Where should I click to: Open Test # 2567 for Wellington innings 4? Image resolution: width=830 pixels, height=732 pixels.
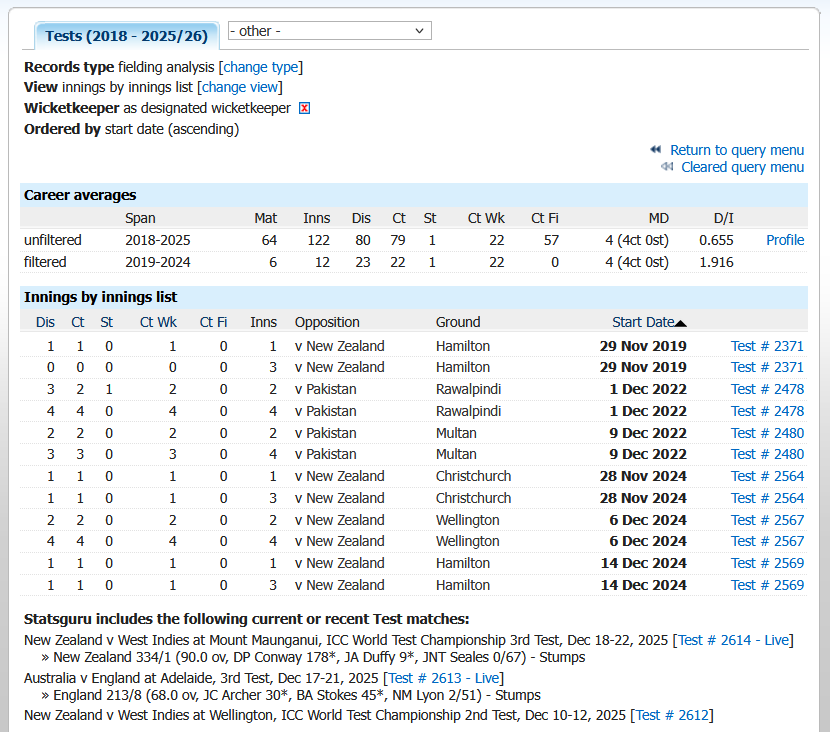pos(767,541)
